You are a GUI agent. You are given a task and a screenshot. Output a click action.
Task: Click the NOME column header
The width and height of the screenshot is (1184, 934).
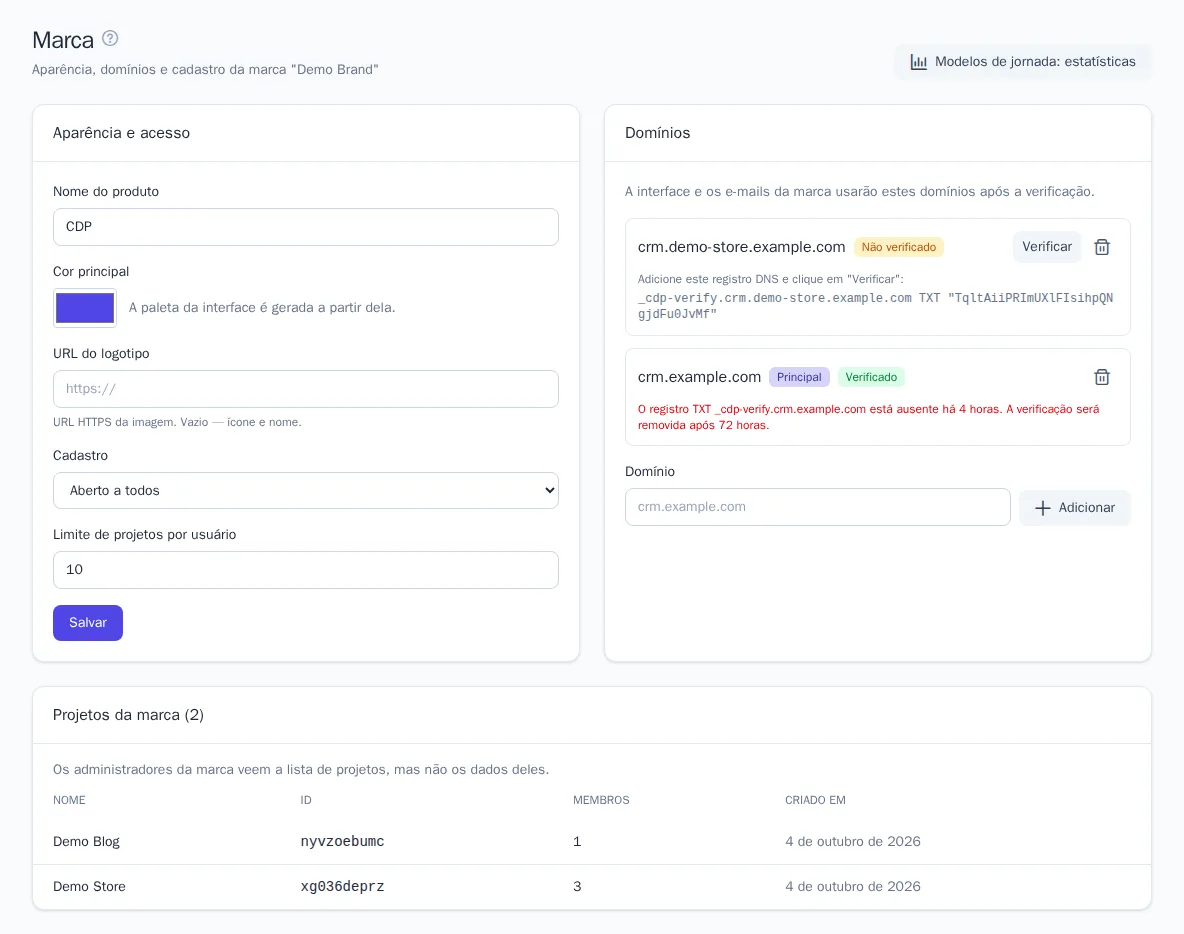tap(69, 800)
